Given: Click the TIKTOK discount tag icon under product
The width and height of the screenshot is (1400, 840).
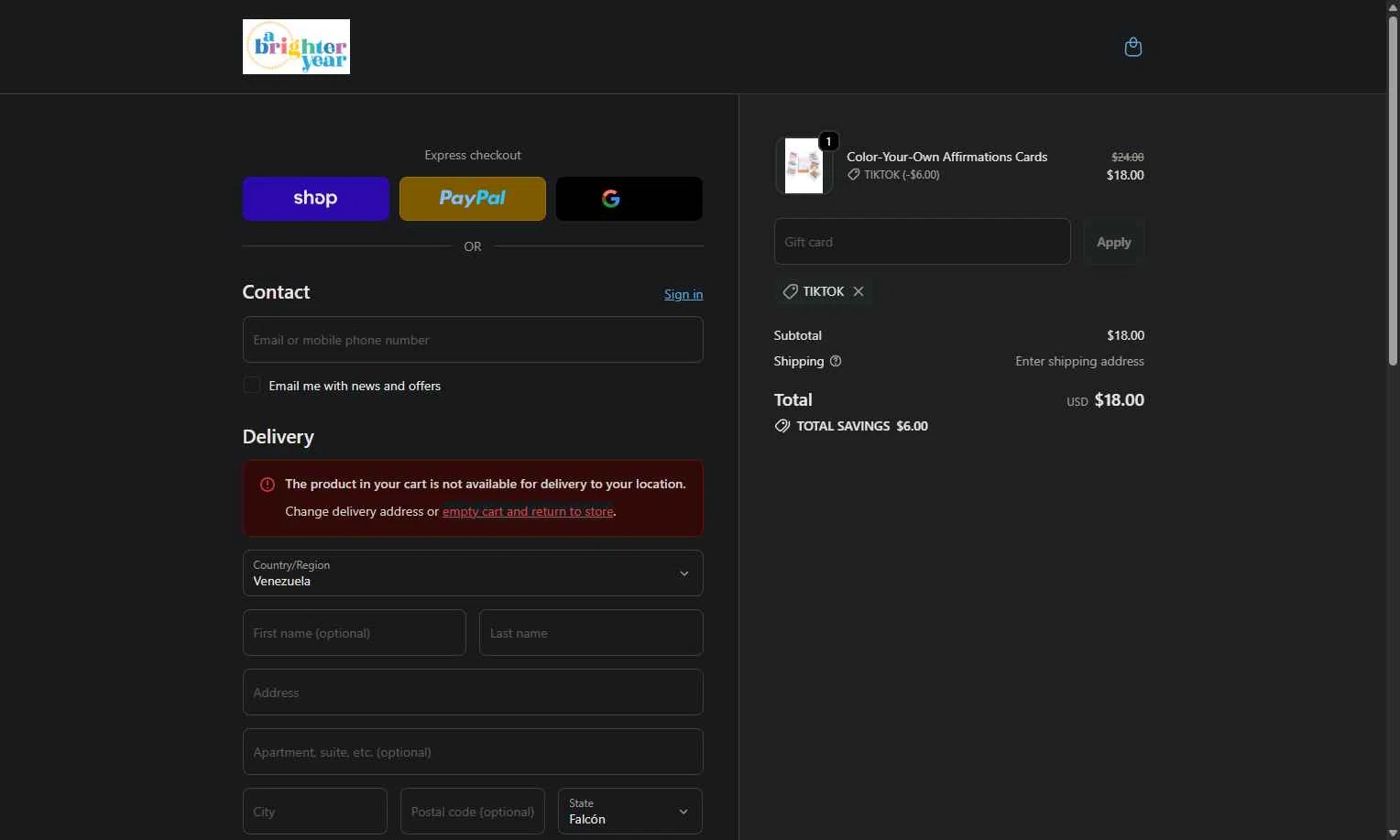Looking at the screenshot, I should (854, 175).
